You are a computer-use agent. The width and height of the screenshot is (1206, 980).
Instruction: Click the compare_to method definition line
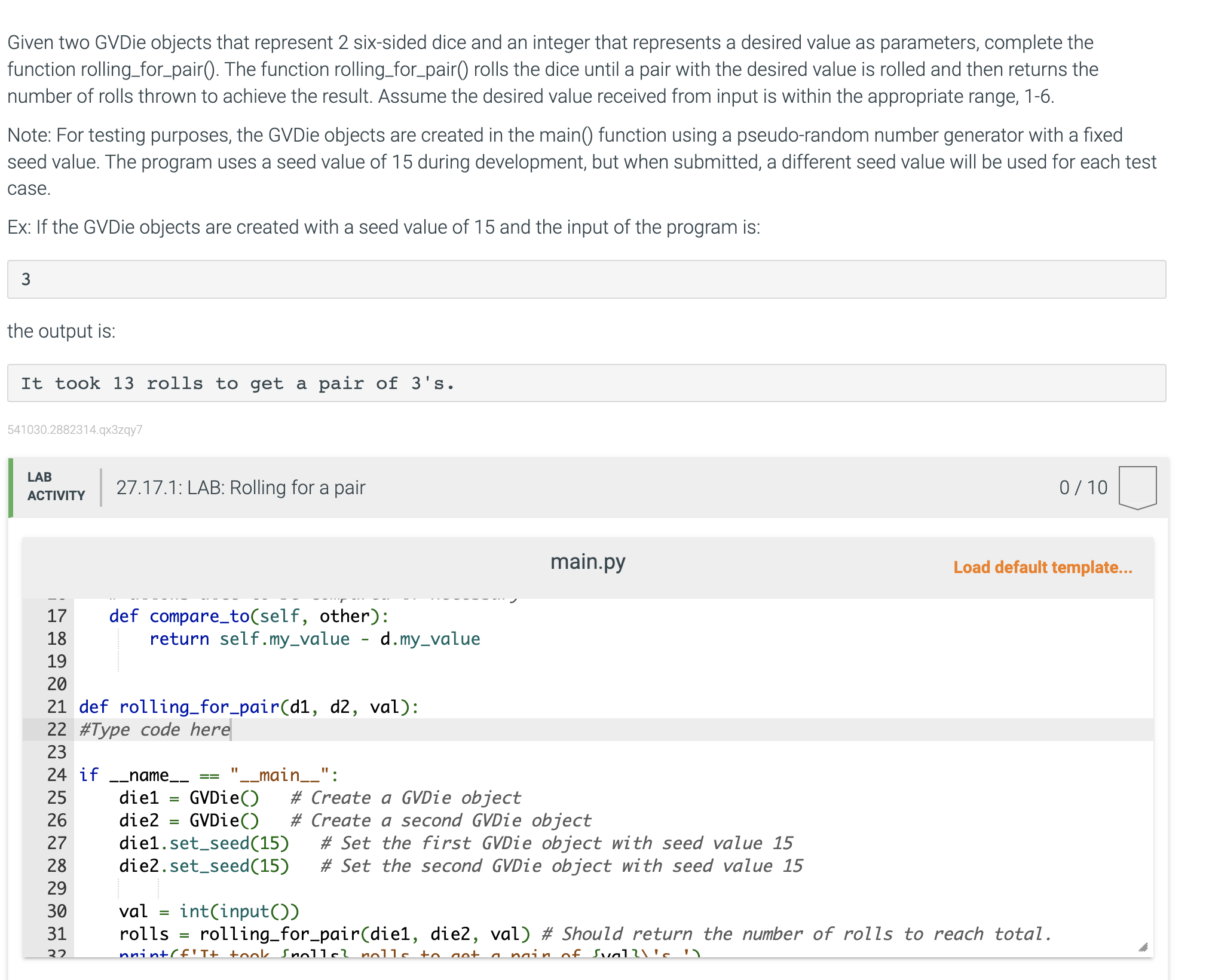click(x=249, y=616)
